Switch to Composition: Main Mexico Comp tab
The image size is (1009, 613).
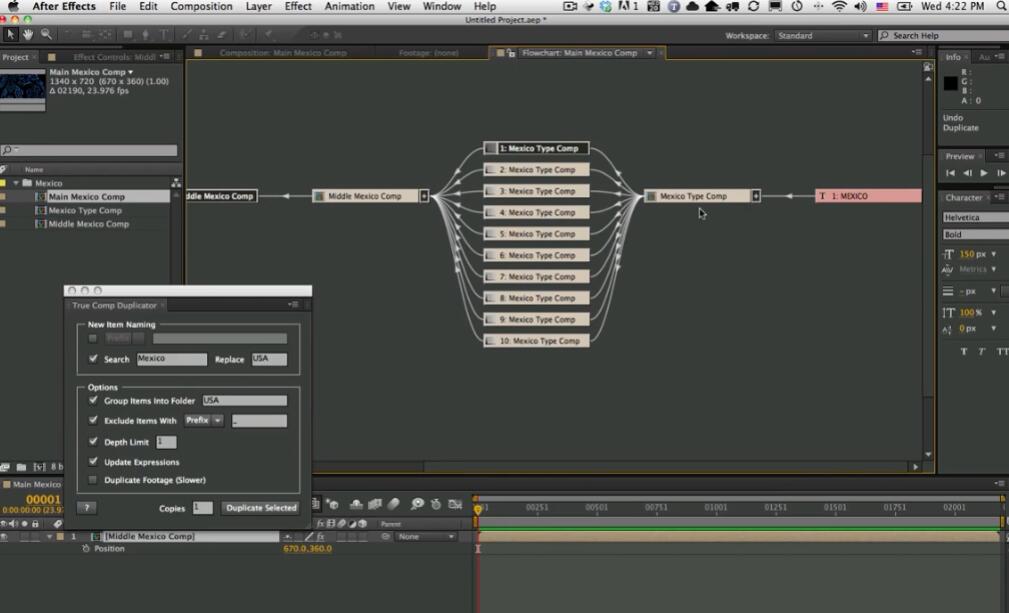(x=282, y=53)
